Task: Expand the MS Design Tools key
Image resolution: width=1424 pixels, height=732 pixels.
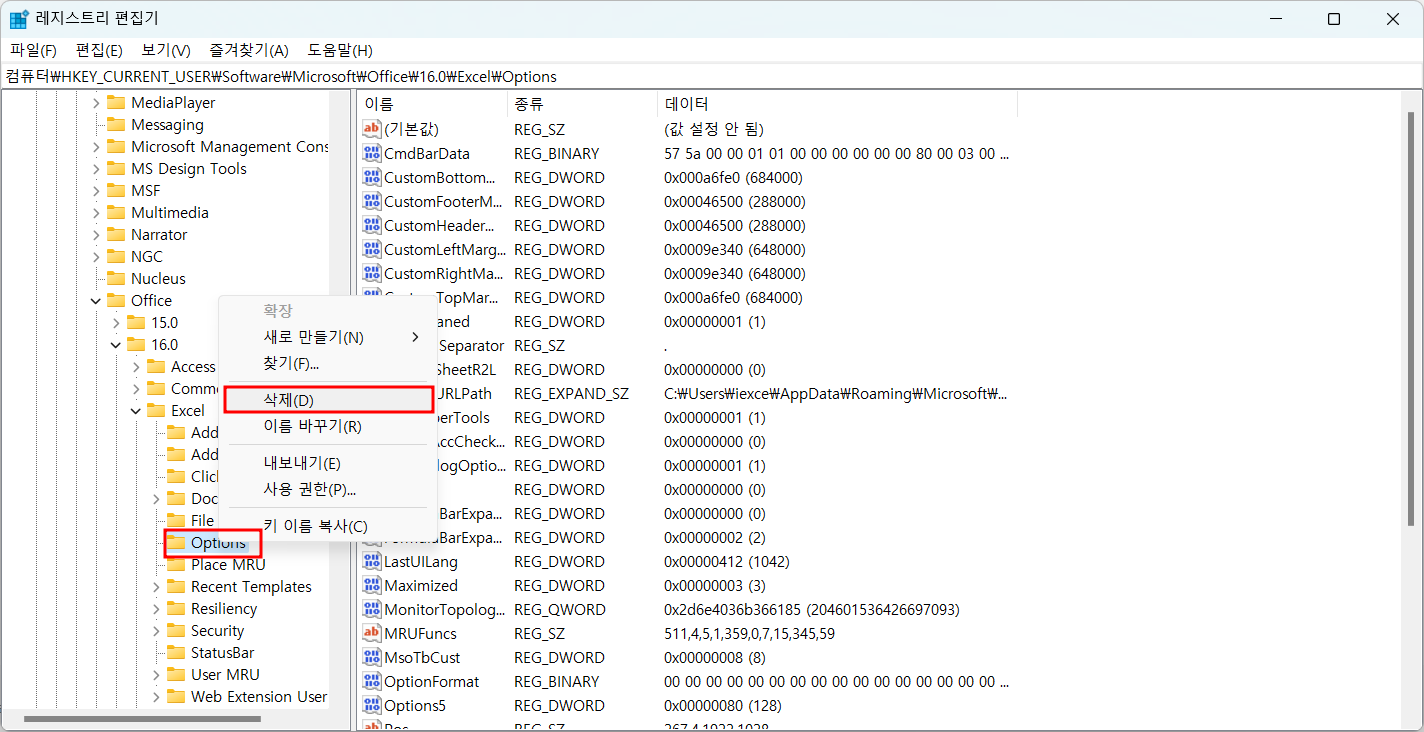Action: pos(96,169)
